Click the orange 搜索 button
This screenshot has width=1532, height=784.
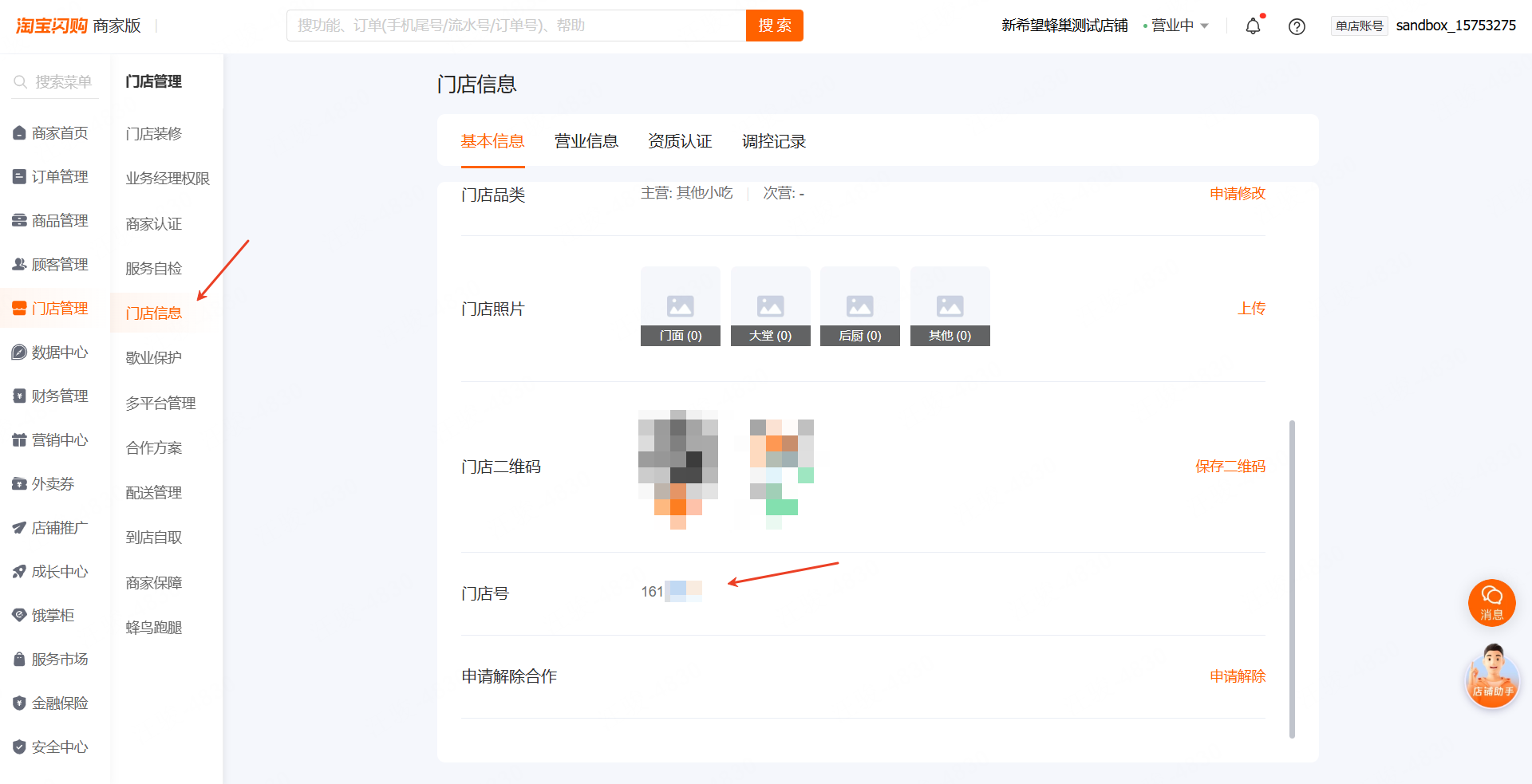click(x=775, y=26)
